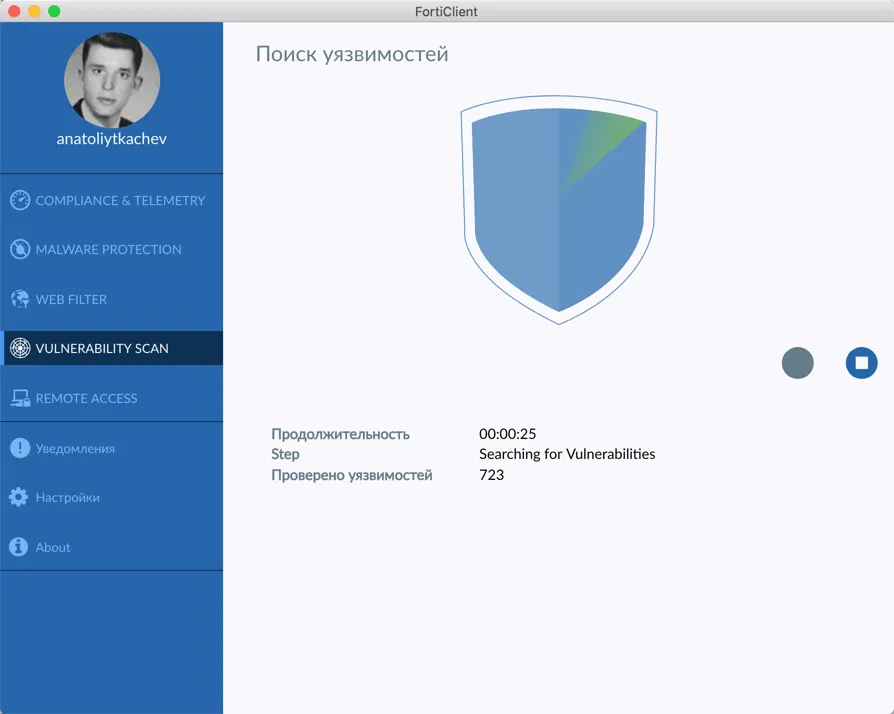
Task: Click the checked count 723
Action: 491,474
